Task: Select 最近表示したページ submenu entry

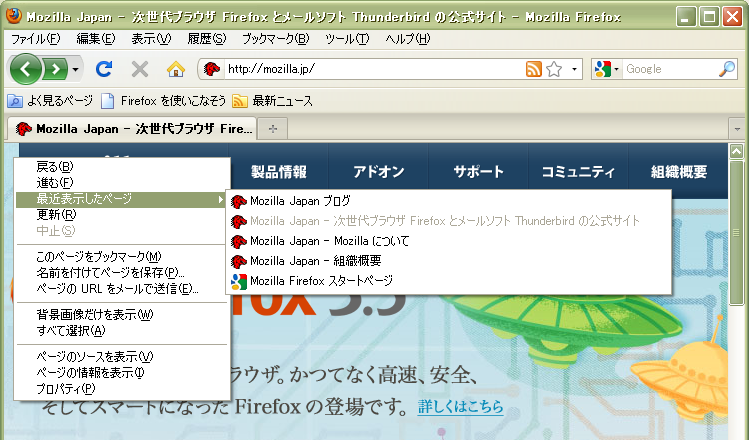Action: click(122, 199)
